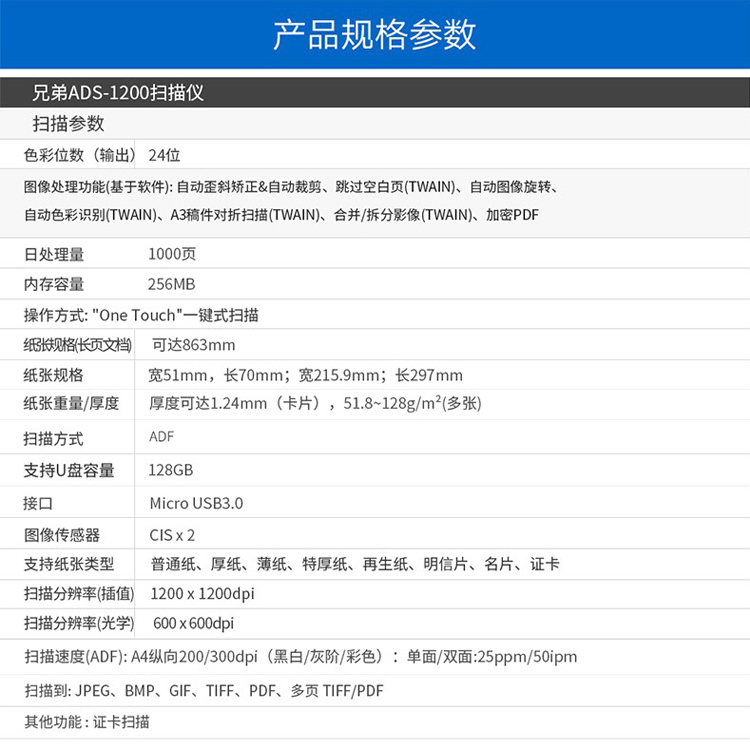Viewport: 750px width, 750px height.
Task: Select the 兄弟ADS-1200扫描仪 header bar
Action: click(x=119, y=93)
